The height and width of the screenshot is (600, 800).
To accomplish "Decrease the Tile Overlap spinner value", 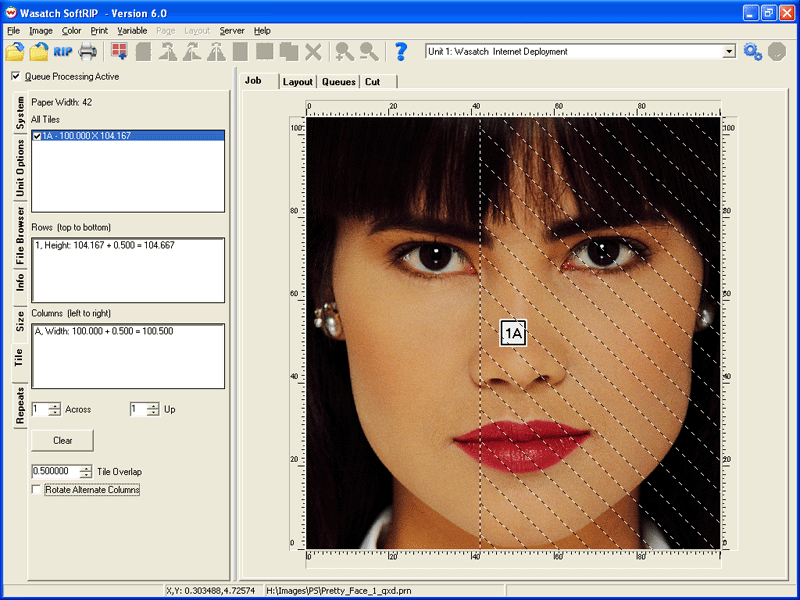I will (x=87, y=475).
